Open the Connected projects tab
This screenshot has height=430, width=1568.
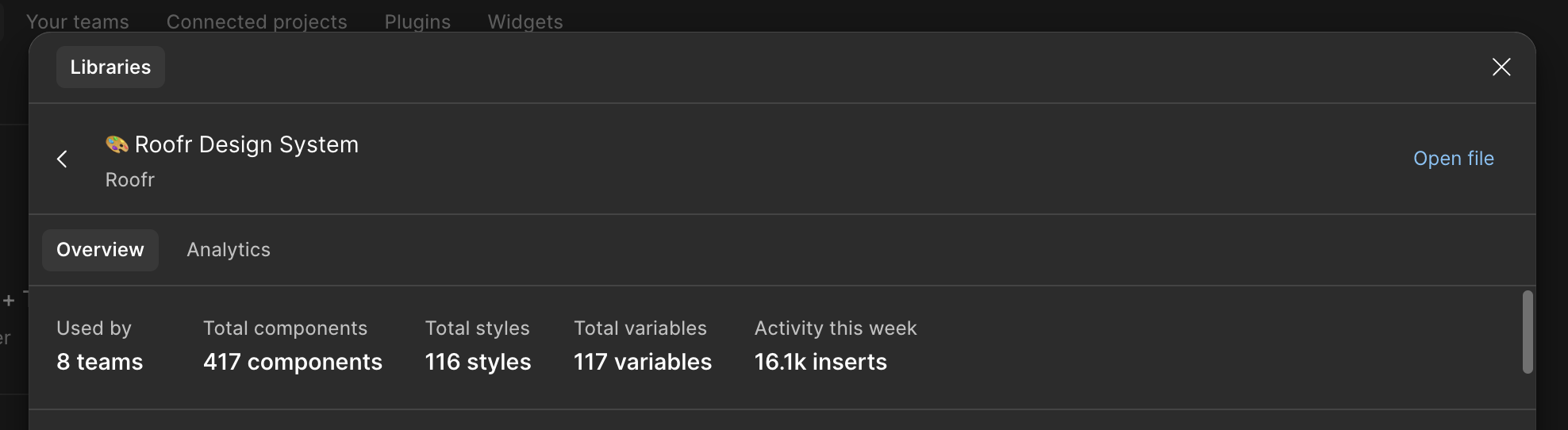[x=256, y=21]
